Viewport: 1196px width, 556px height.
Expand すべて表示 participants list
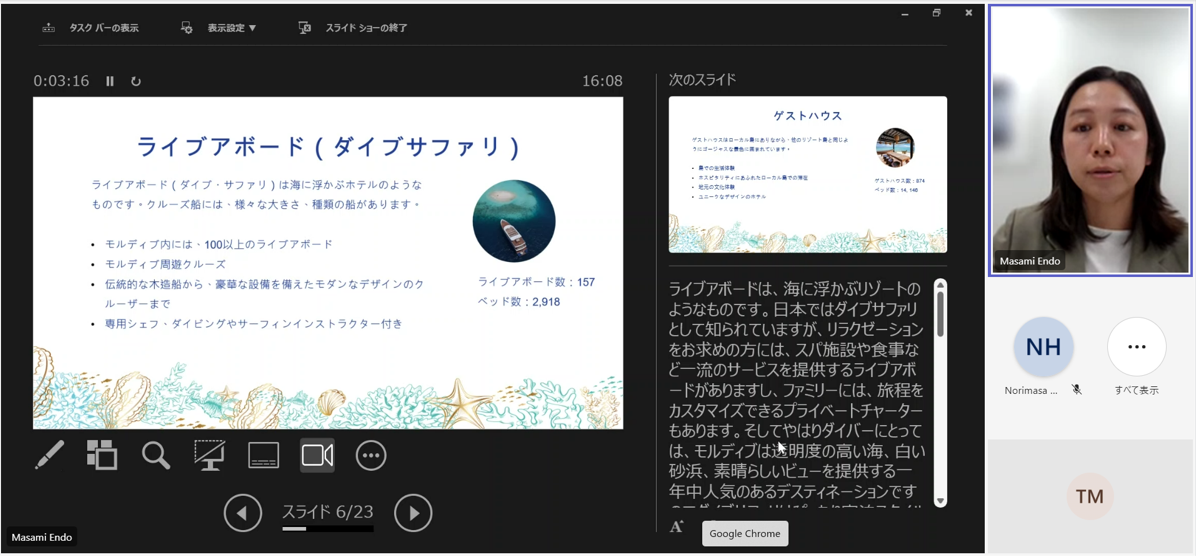[1136, 348]
